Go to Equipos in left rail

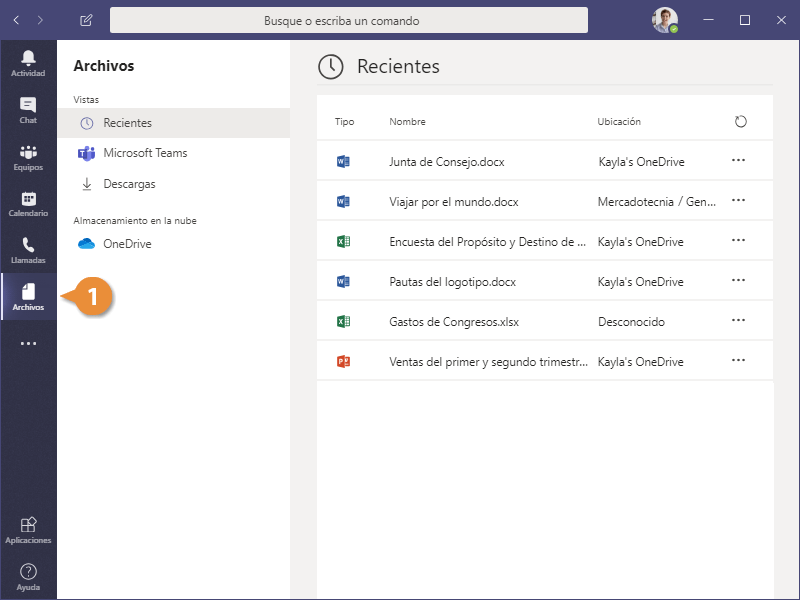[x=28, y=157]
